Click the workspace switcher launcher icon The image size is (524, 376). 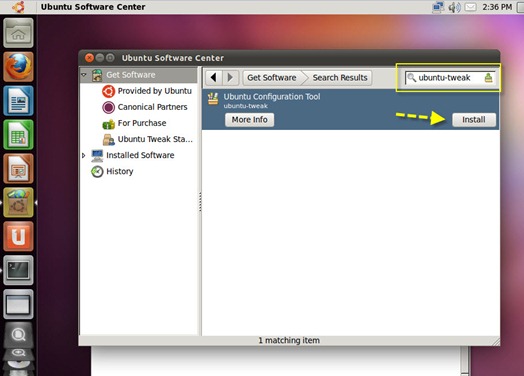click(x=18, y=304)
